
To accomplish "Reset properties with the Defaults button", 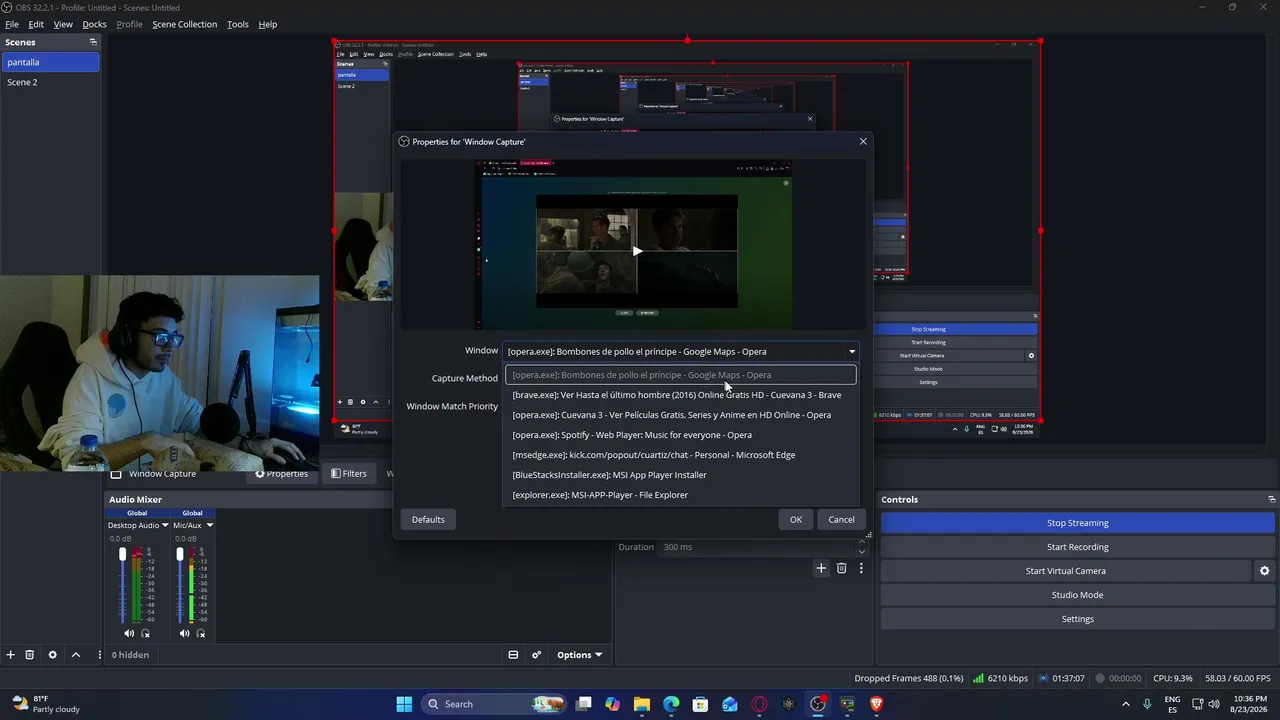I will point(428,519).
